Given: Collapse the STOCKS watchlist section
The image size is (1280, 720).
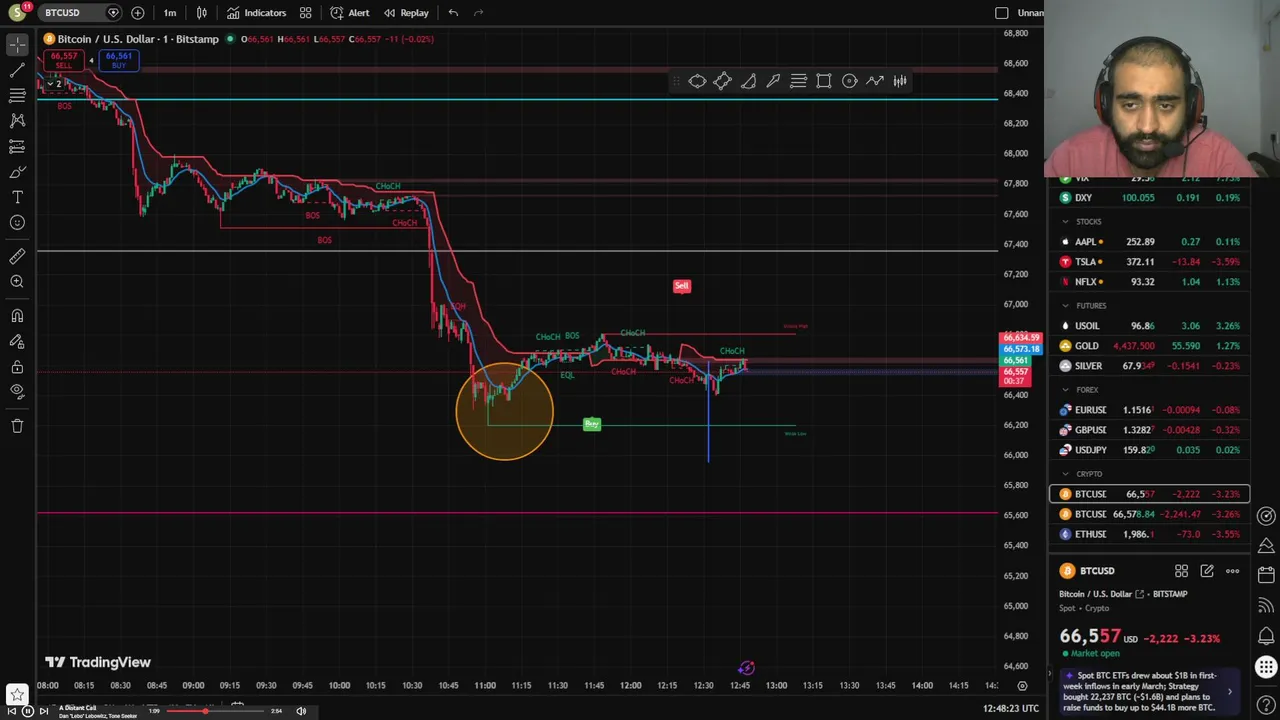Looking at the screenshot, I should click(1065, 221).
